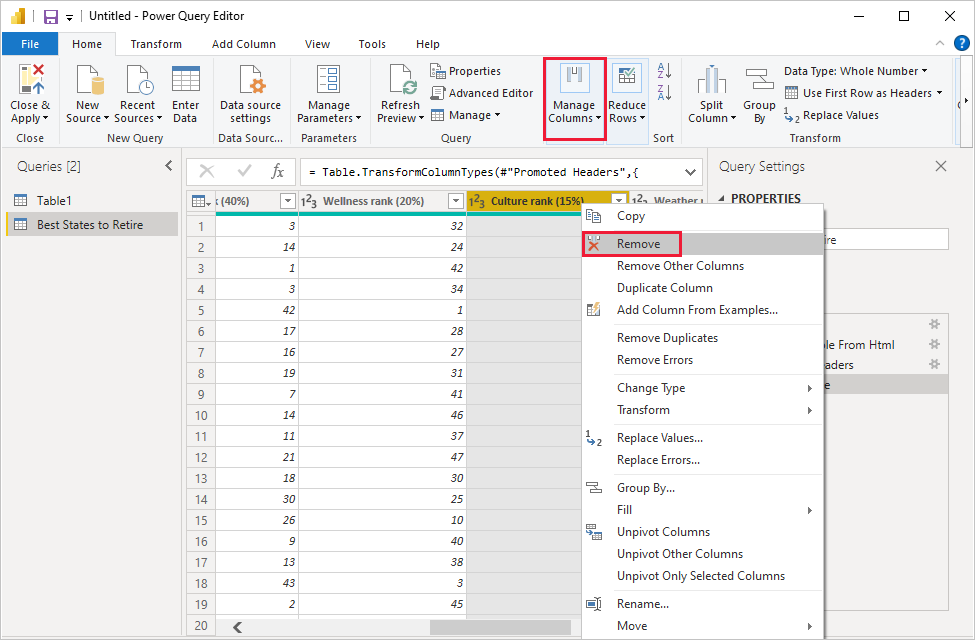The image size is (975, 640).
Task: Collapse the Queries pane
Action: pos(169,165)
